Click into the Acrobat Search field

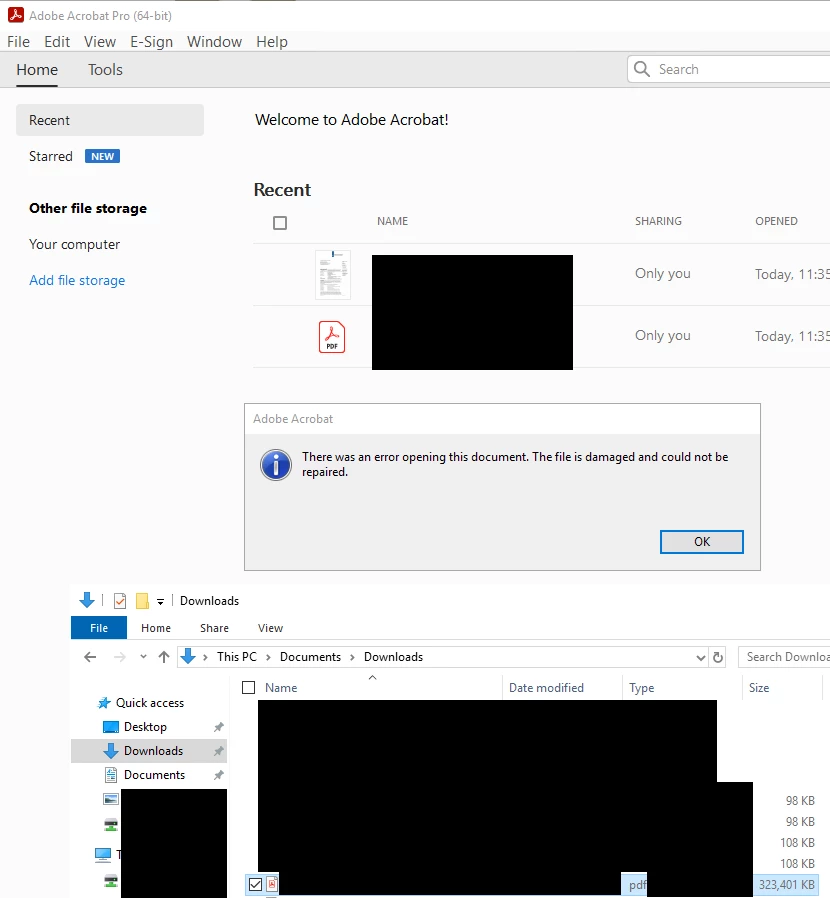coord(728,69)
